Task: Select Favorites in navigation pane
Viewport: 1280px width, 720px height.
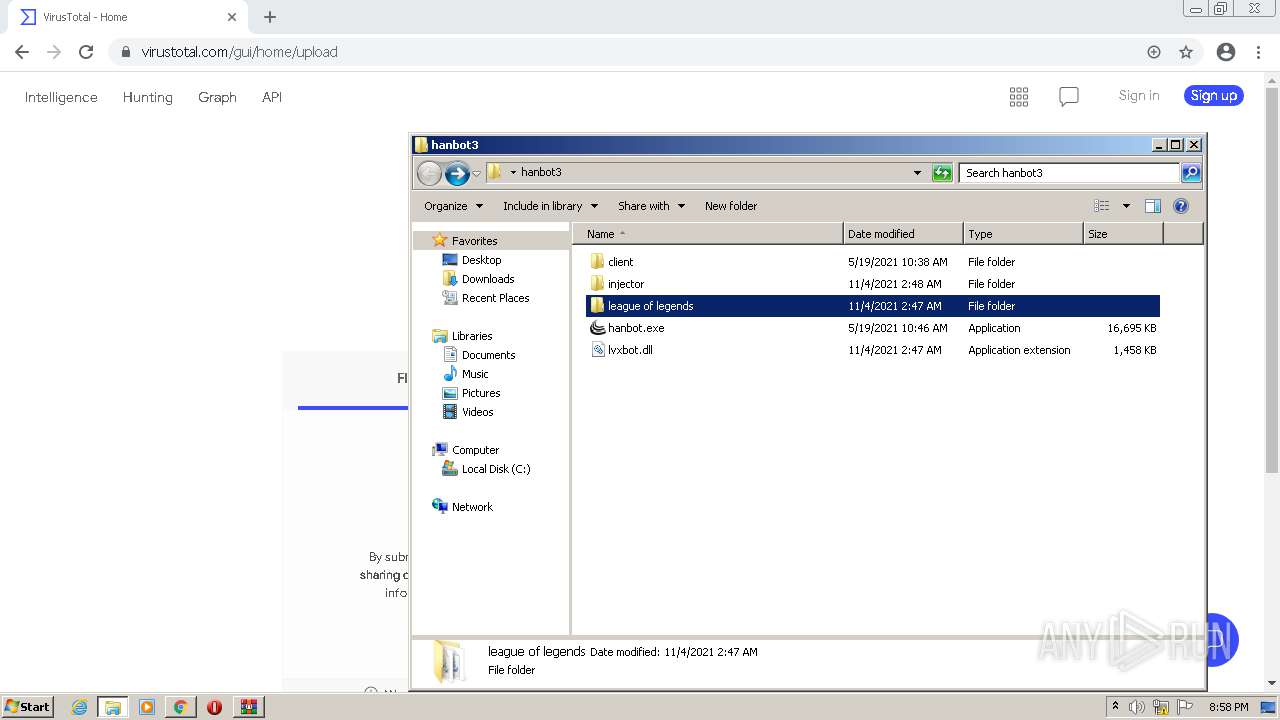Action: point(474,241)
